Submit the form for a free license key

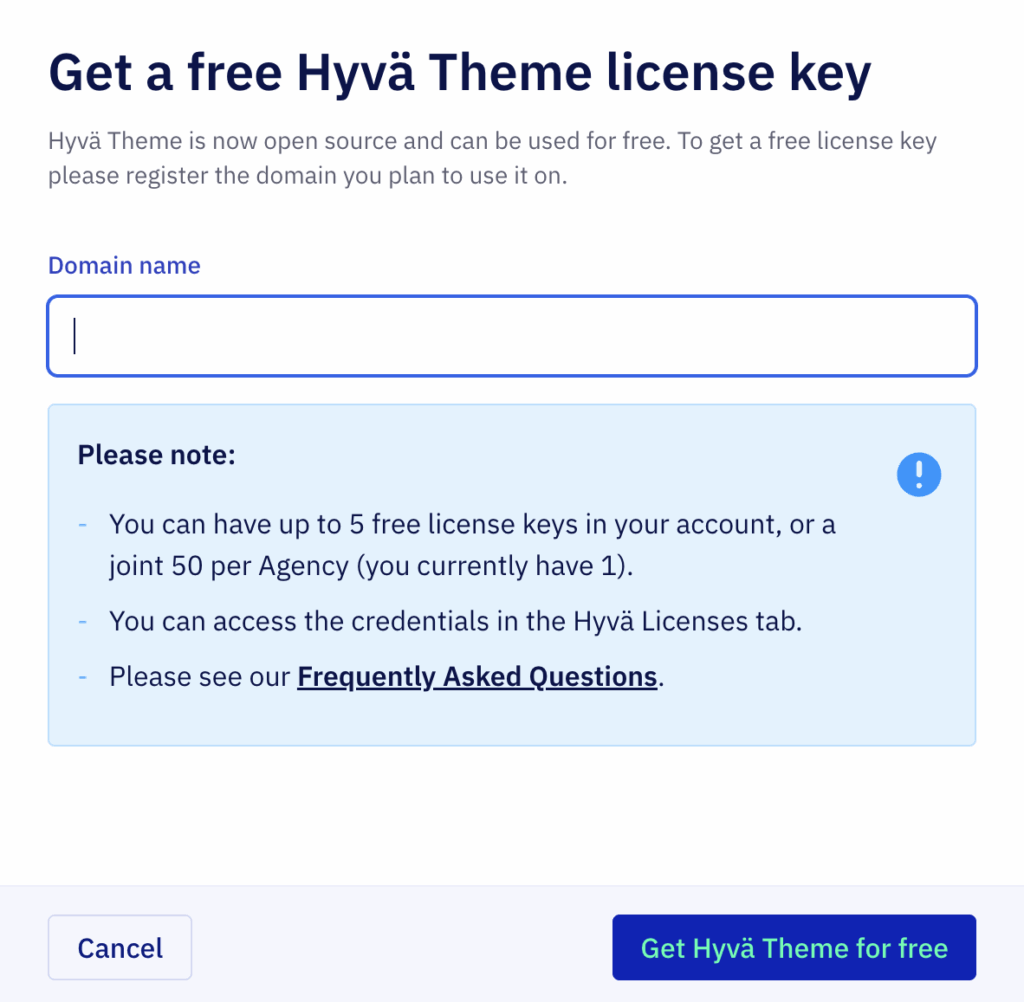click(793, 947)
